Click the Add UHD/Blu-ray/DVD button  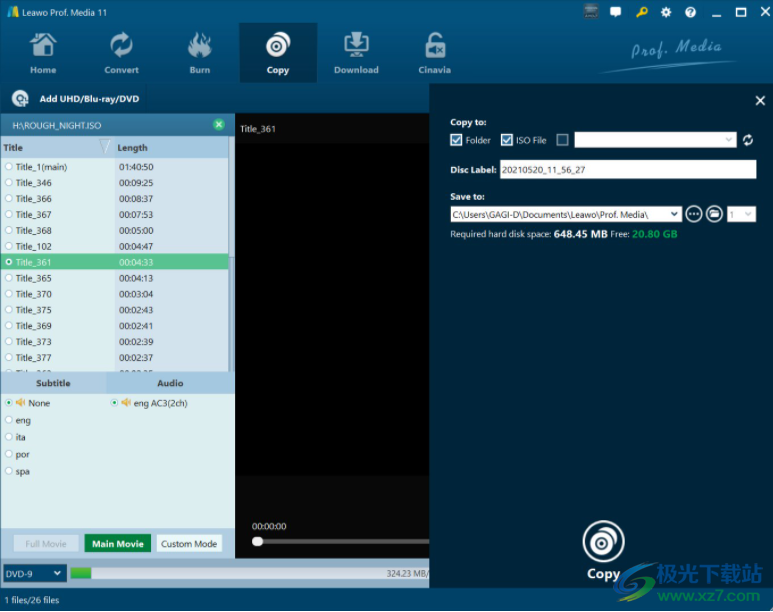tap(76, 99)
